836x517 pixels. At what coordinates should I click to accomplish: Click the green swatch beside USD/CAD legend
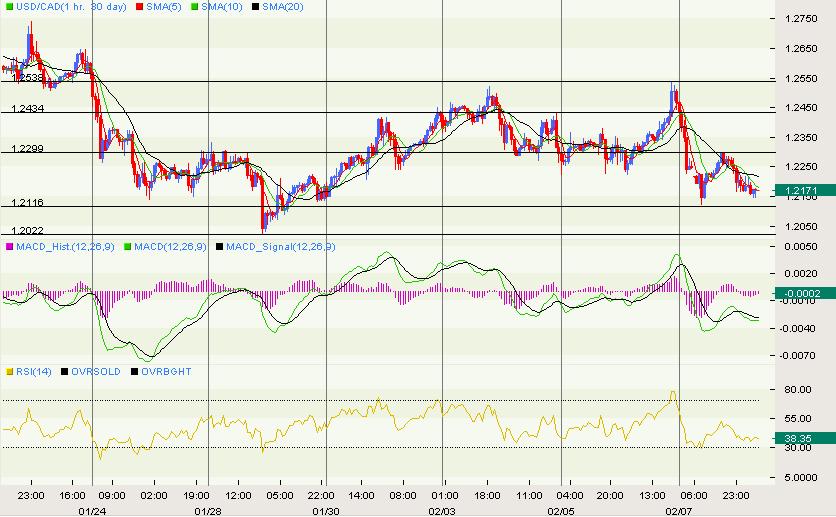click(x=9, y=7)
